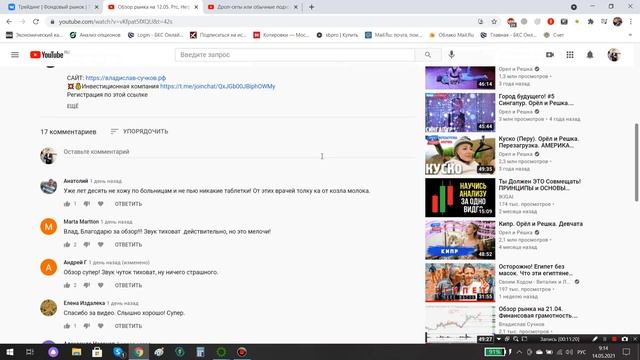Image resolution: width=640 pixels, height=360 pixels.
Task: Dislike Анатолий's comment
Action: pos(87,204)
